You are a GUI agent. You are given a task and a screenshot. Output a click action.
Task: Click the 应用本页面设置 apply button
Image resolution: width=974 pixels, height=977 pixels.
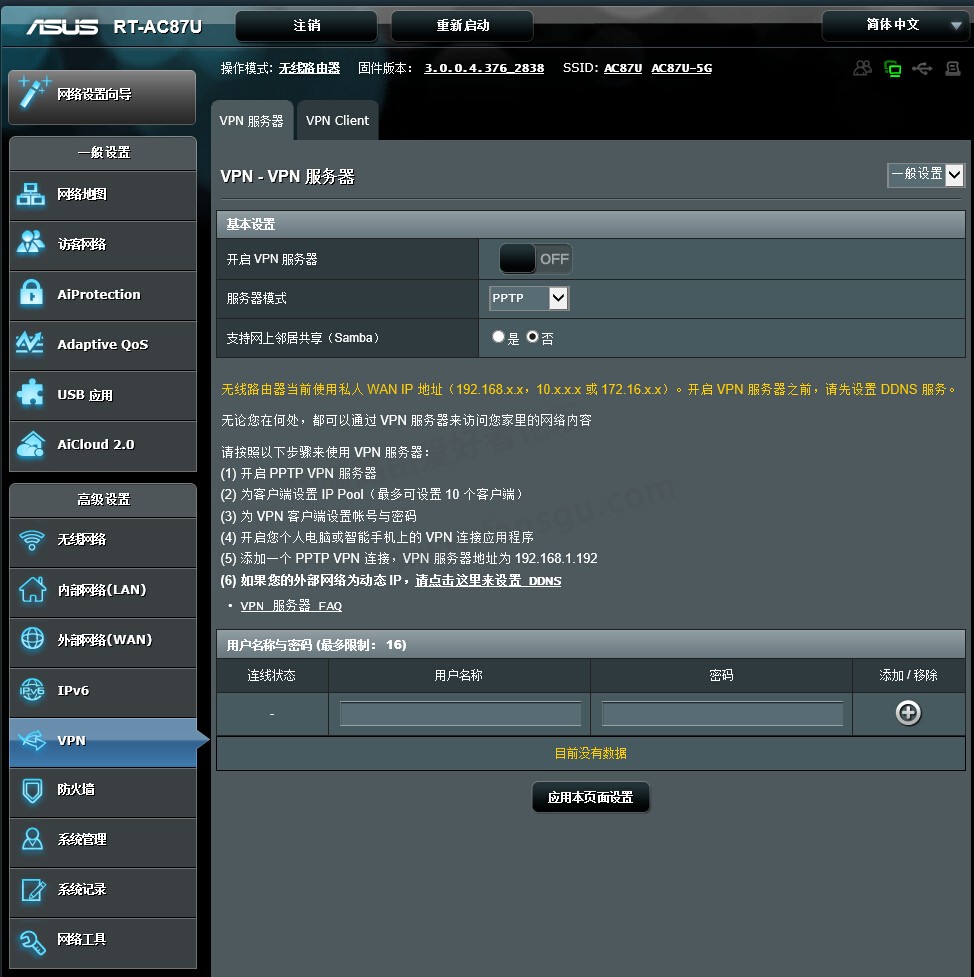(591, 798)
